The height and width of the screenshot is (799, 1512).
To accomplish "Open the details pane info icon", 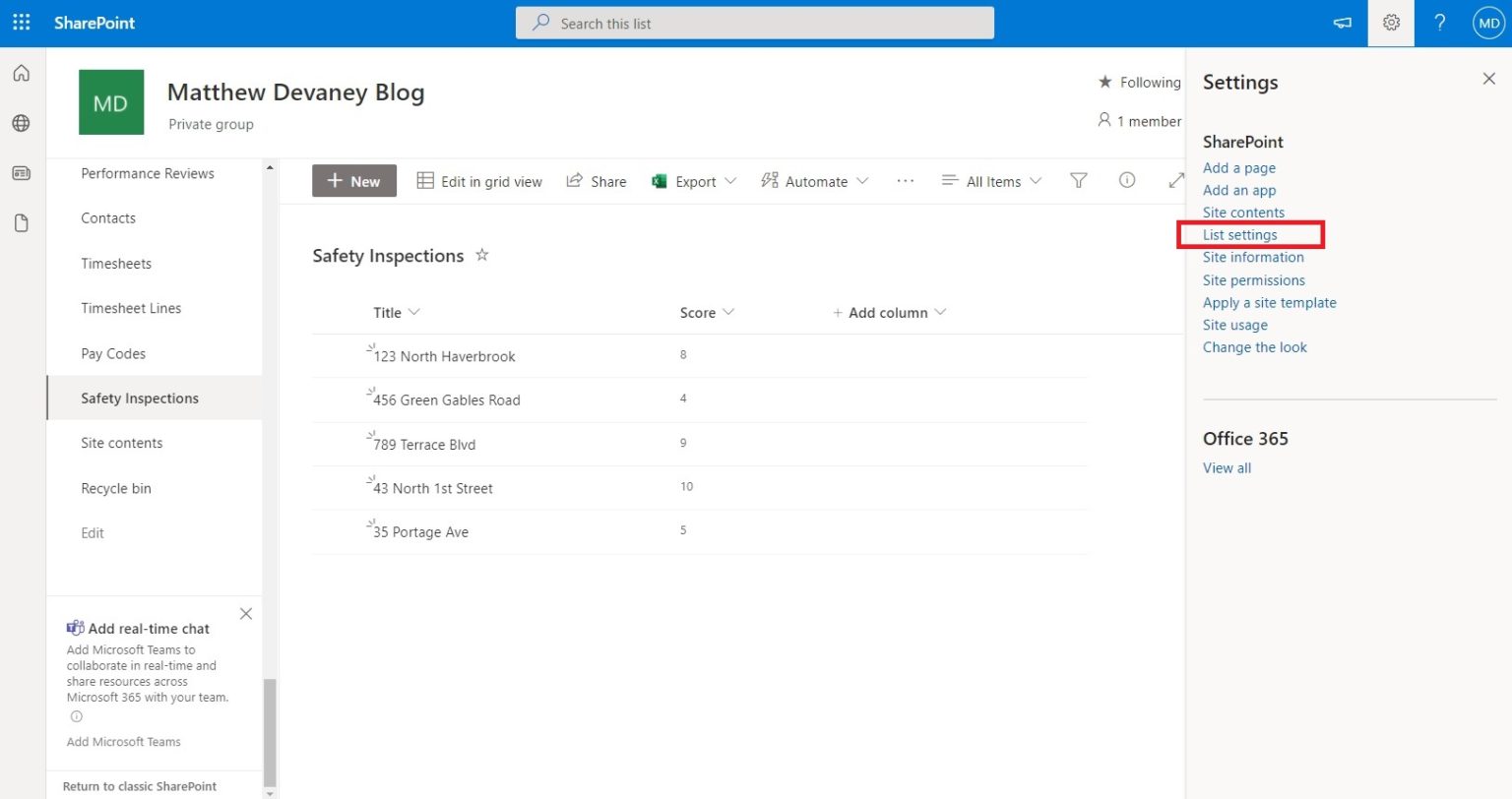I will (x=1127, y=180).
